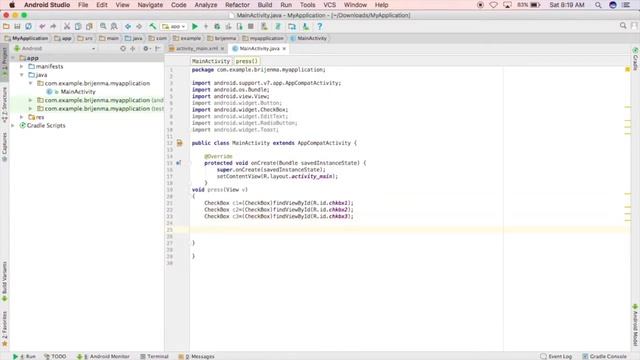Open the Build menu
This screenshot has width=640, height=360.
265,5
